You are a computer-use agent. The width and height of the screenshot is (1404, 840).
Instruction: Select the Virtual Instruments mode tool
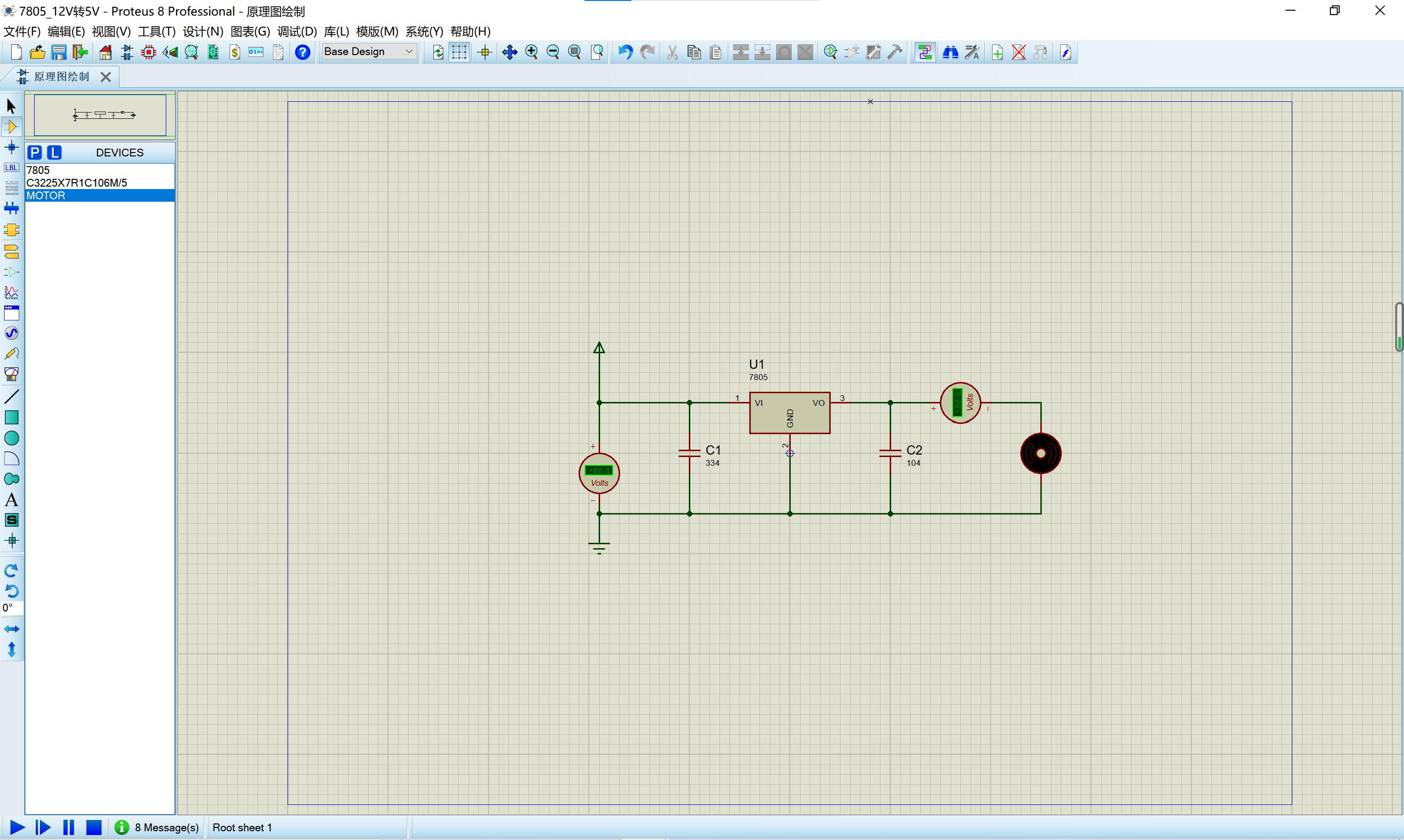tap(11, 374)
